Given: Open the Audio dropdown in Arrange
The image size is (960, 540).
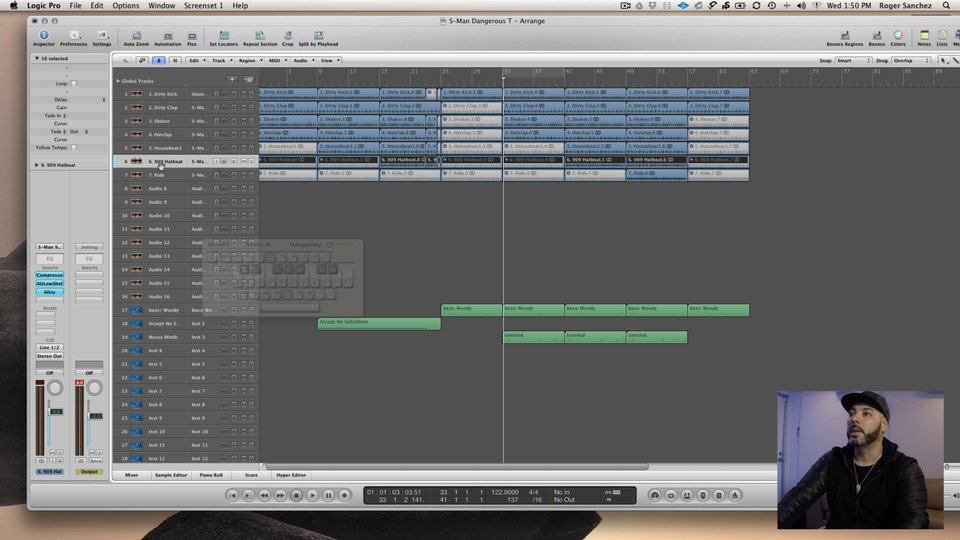Looking at the screenshot, I should point(304,61).
